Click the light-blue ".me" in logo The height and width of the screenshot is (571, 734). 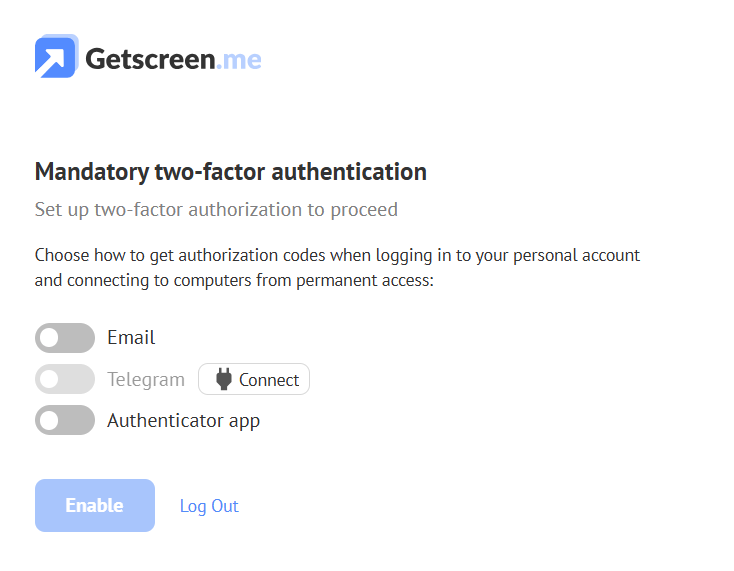click(240, 59)
